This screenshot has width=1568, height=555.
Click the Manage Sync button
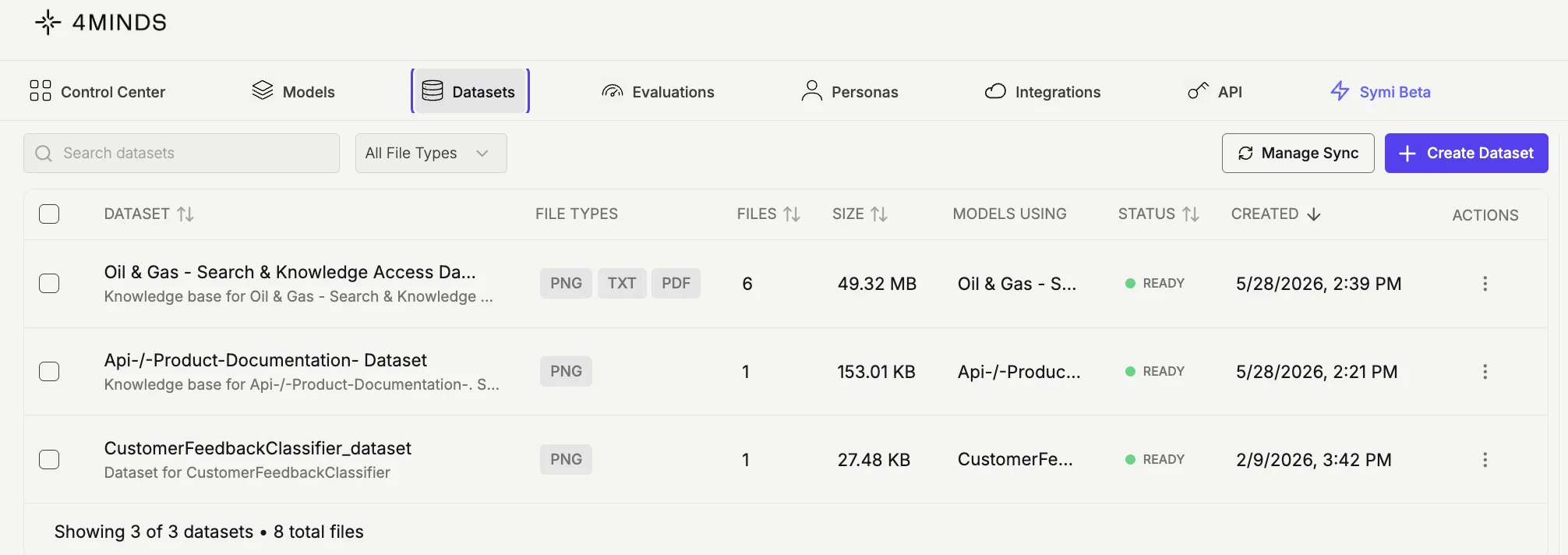[1298, 153]
